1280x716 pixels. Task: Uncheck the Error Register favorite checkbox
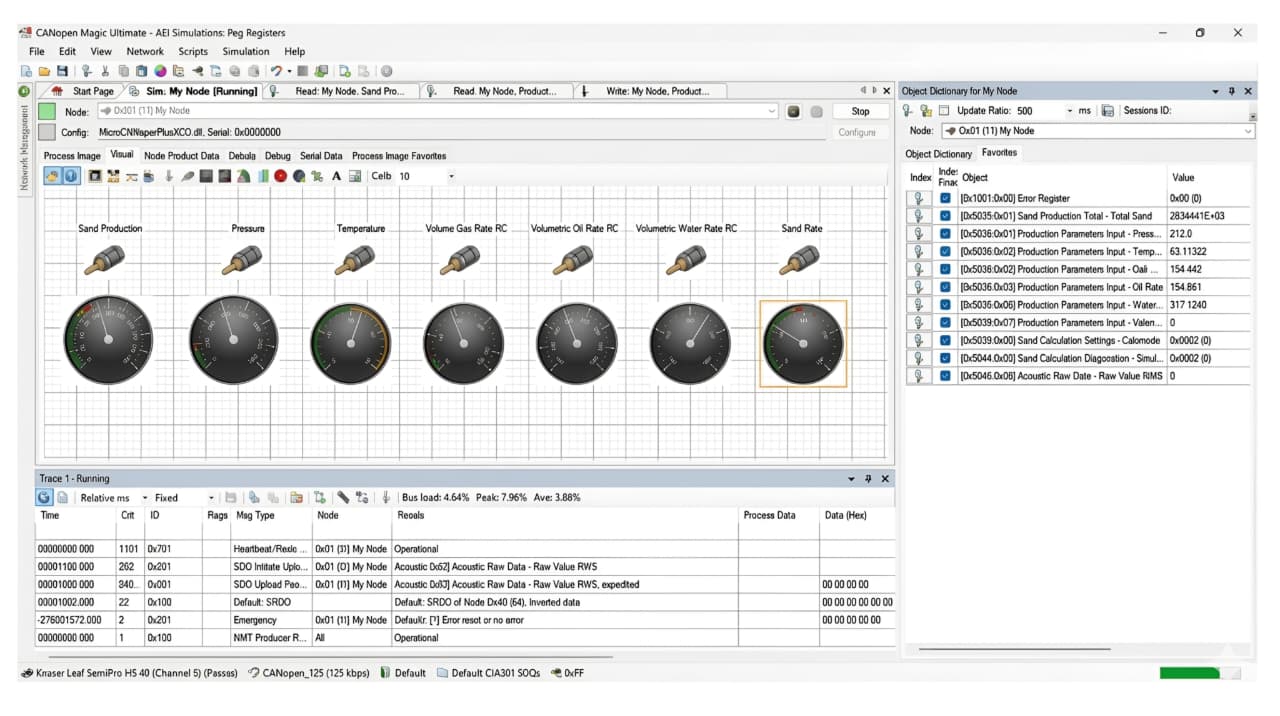coord(945,198)
